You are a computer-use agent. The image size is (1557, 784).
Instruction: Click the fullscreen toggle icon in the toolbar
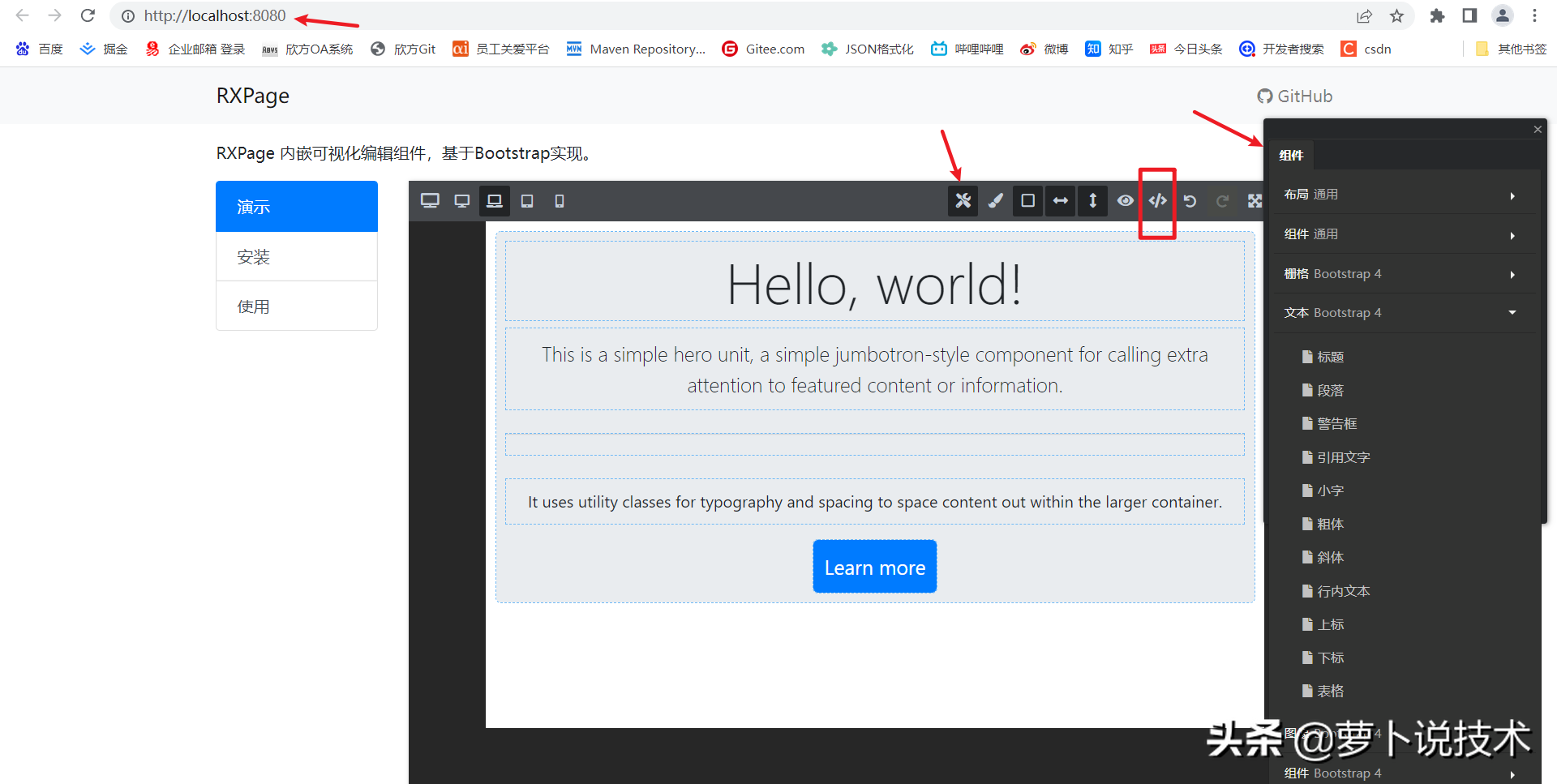[x=1255, y=200]
